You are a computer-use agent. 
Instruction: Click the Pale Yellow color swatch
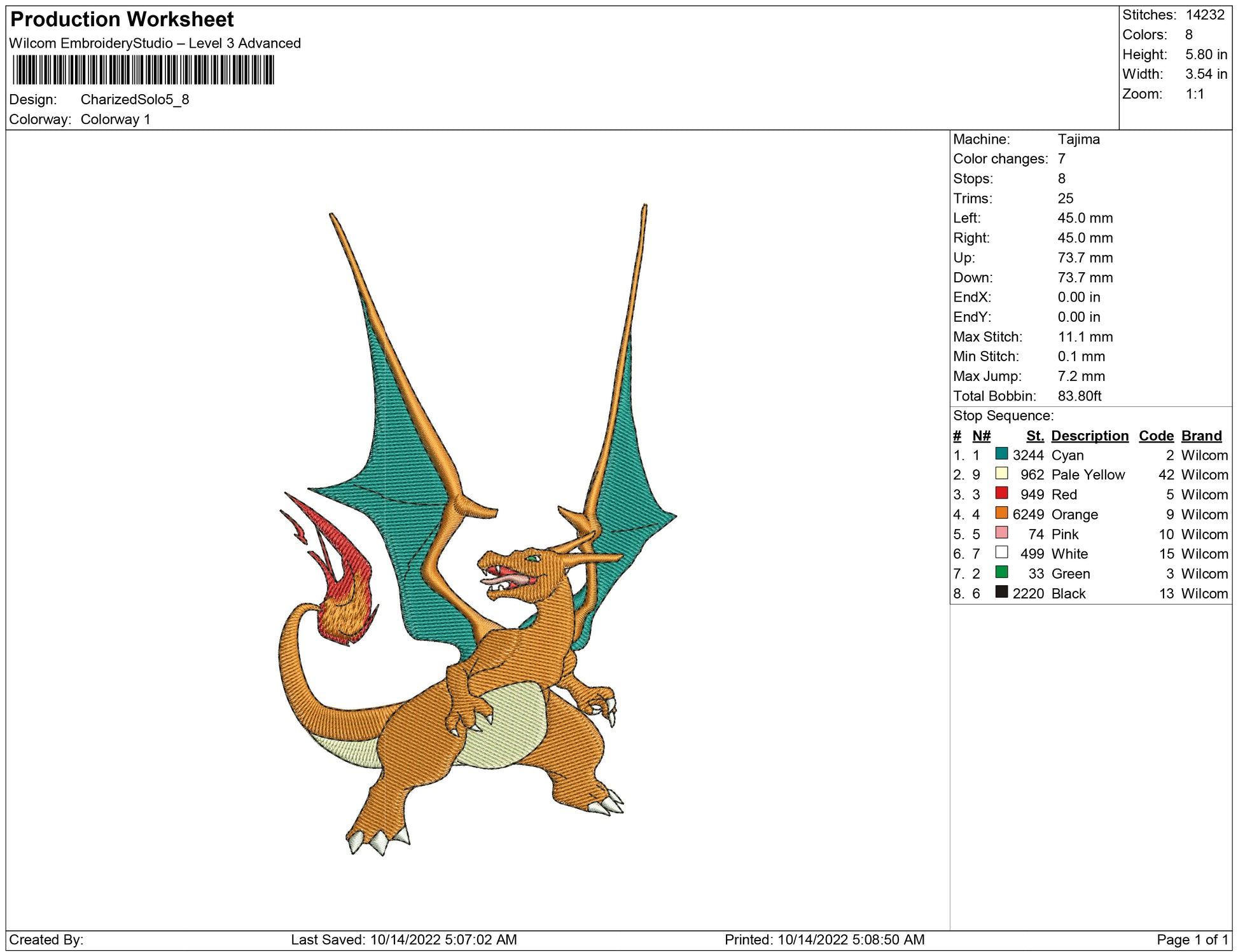(1001, 473)
